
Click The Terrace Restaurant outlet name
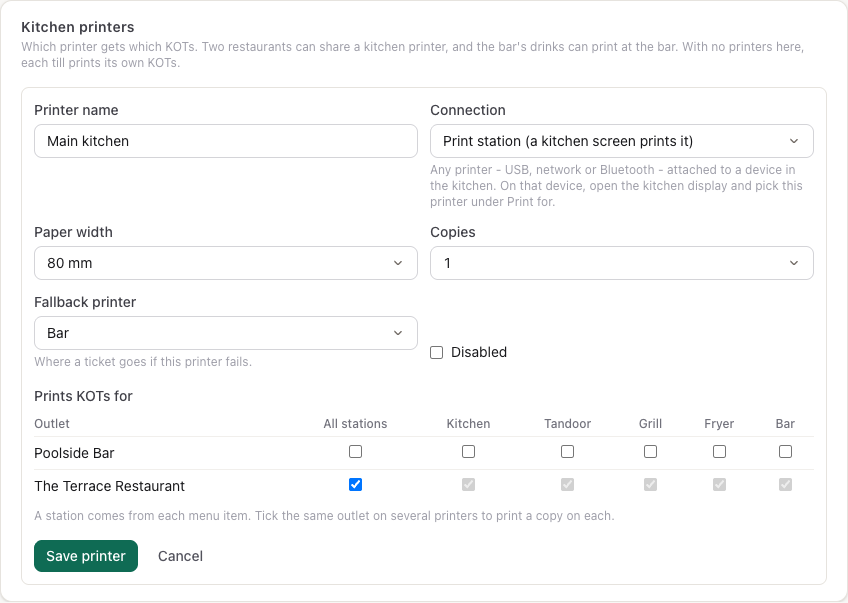point(109,486)
